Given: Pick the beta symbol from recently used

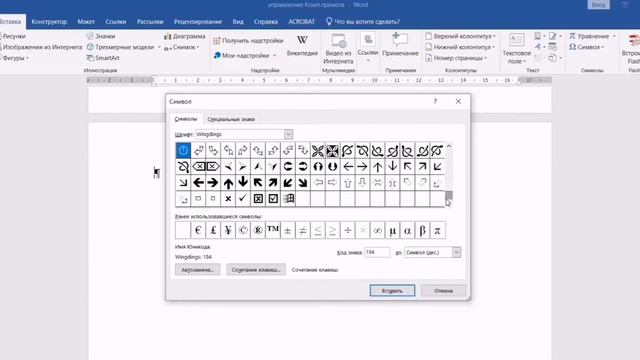Looking at the screenshot, I should tap(422, 230).
